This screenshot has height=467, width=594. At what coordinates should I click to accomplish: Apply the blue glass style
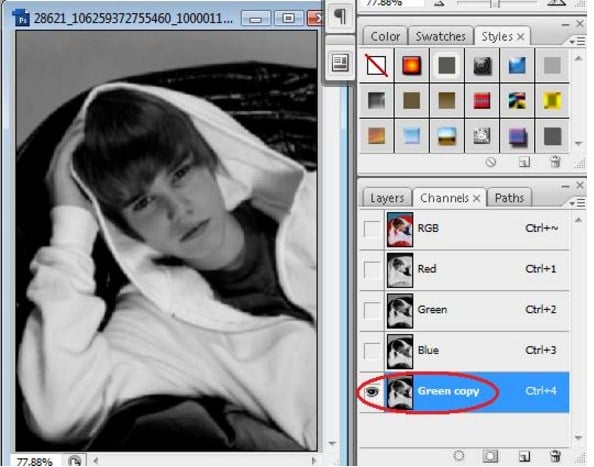click(x=517, y=65)
